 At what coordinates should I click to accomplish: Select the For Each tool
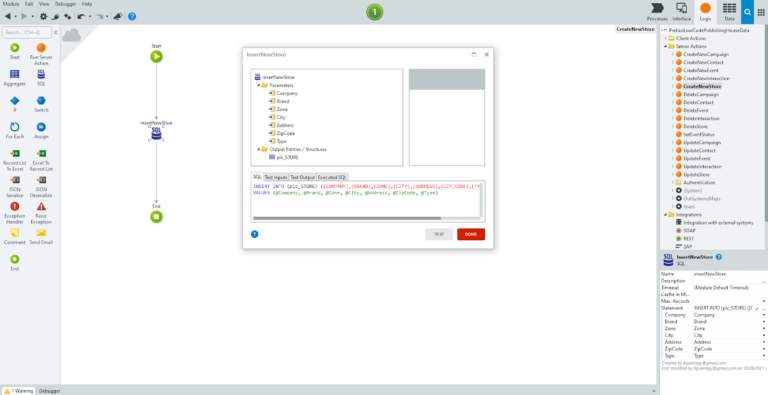pos(15,130)
